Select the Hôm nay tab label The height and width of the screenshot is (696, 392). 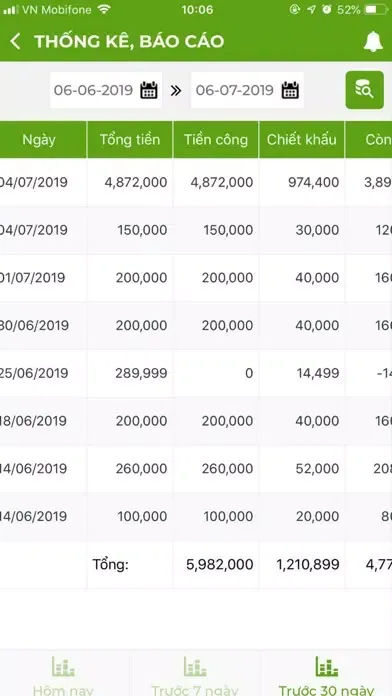[63, 690]
